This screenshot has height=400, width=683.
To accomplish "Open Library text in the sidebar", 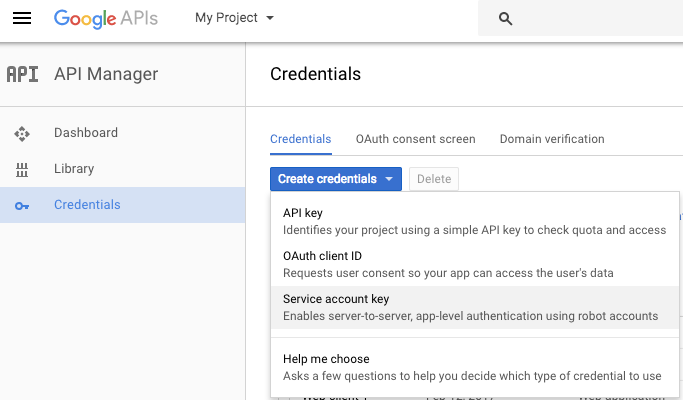I will [74, 169].
